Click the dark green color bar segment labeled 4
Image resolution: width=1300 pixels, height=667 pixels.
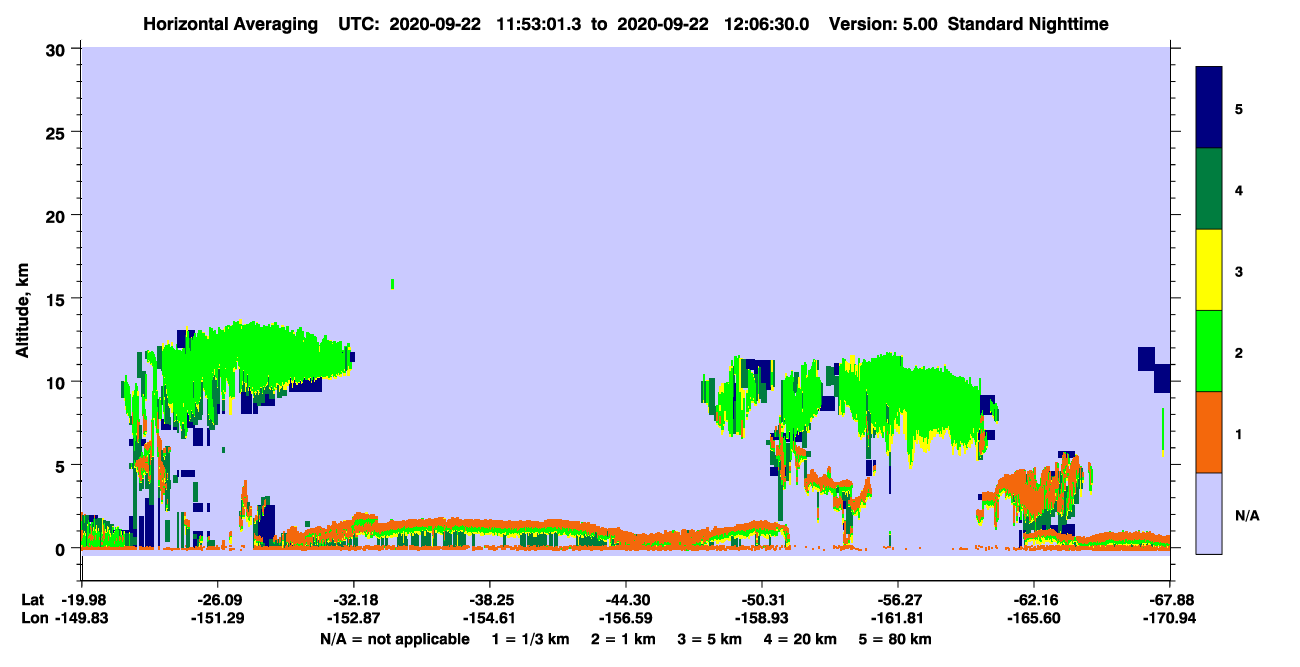click(x=1209, y=189)
